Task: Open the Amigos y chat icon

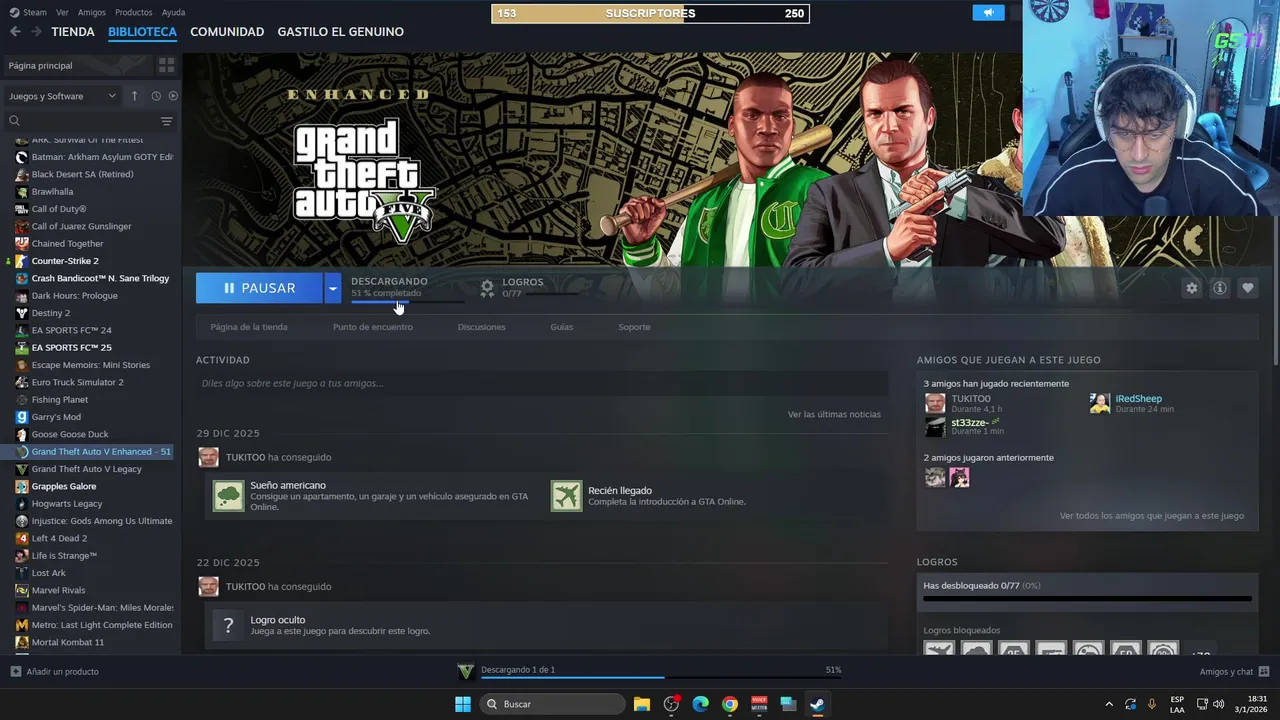Action: [x=1264, y=671]
